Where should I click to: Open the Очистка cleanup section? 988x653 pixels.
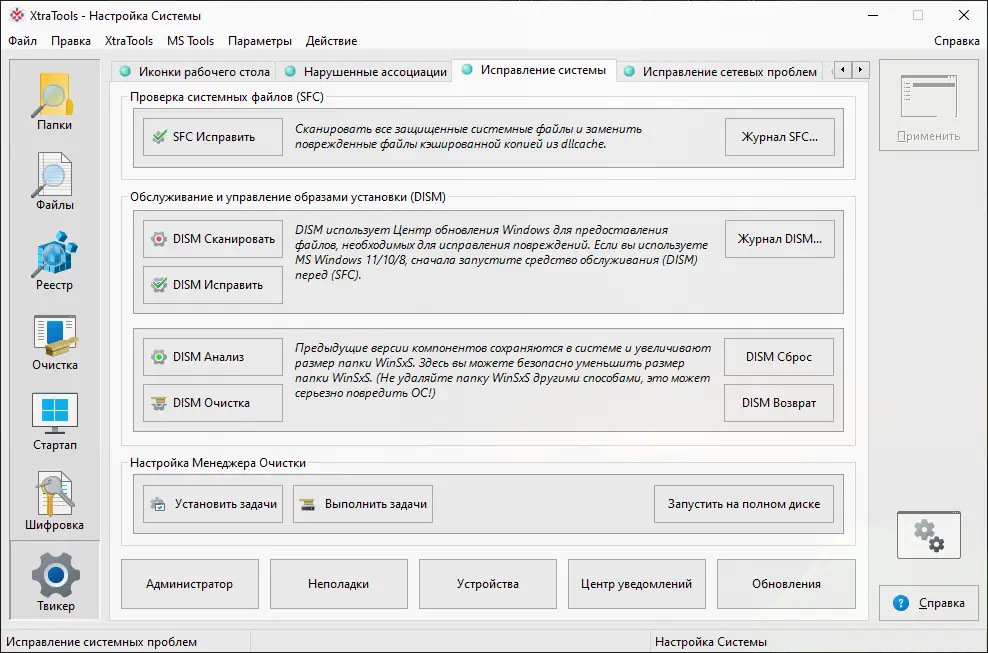tap(54, 342)
